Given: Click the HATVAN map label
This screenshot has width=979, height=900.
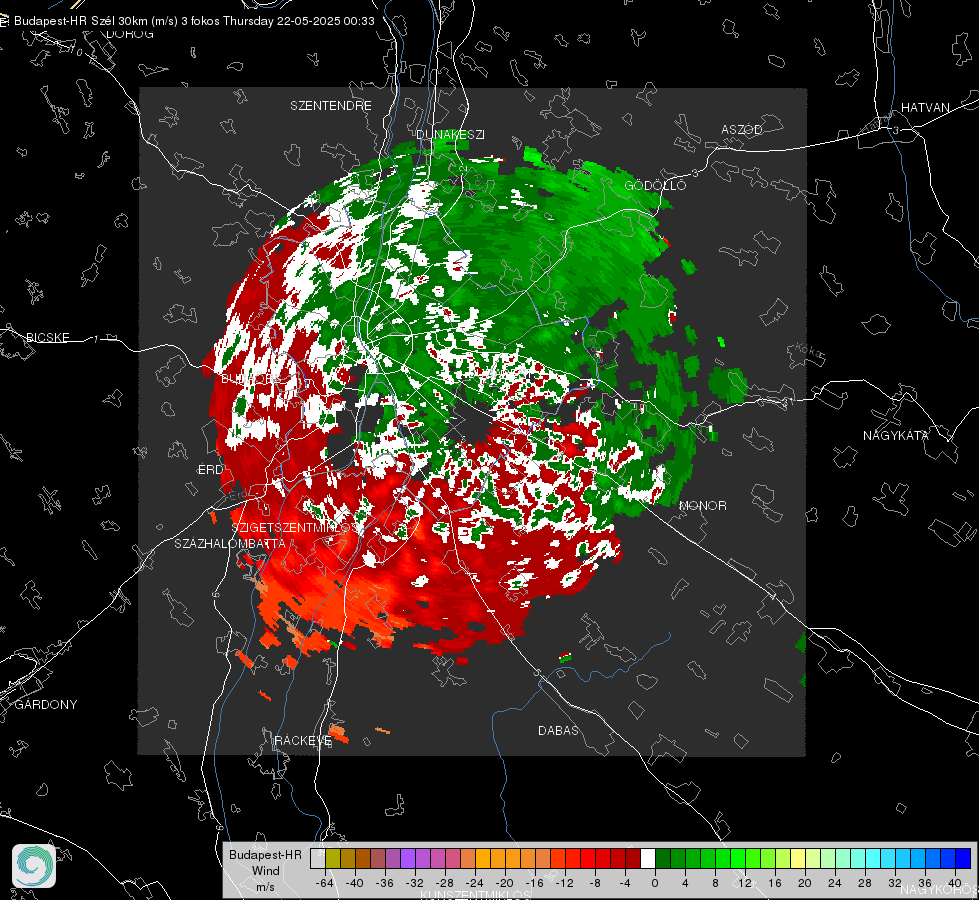Looking at the screenshot, I should point(925,108).
